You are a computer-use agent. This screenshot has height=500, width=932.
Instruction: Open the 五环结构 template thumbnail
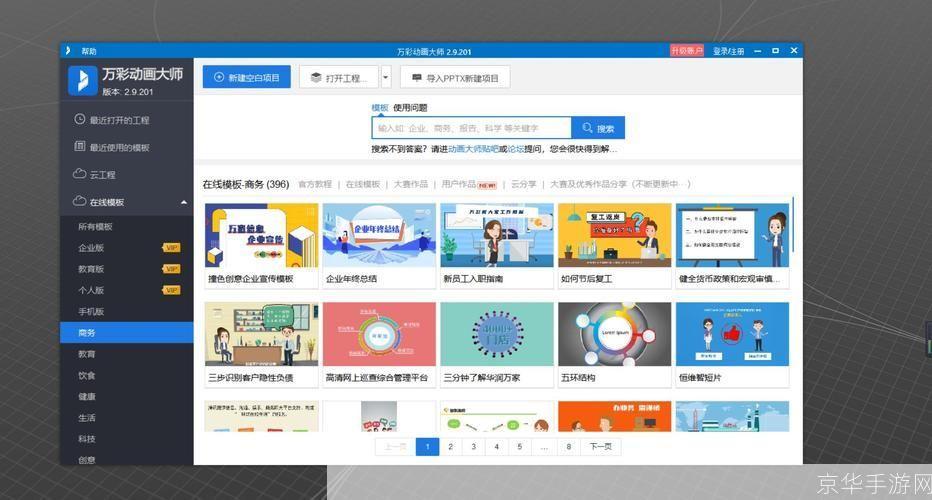[615, 334]
